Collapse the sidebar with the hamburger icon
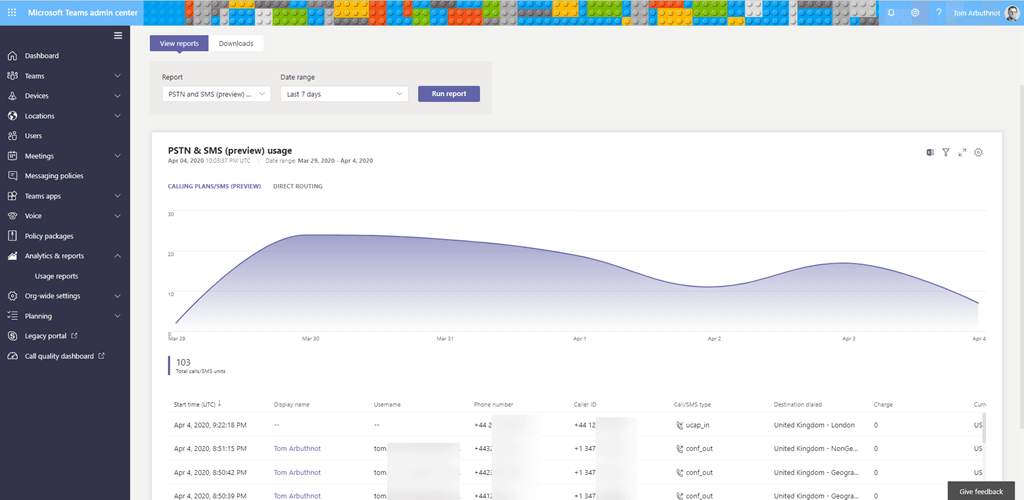1024x500 pixels. pos(118,36)
